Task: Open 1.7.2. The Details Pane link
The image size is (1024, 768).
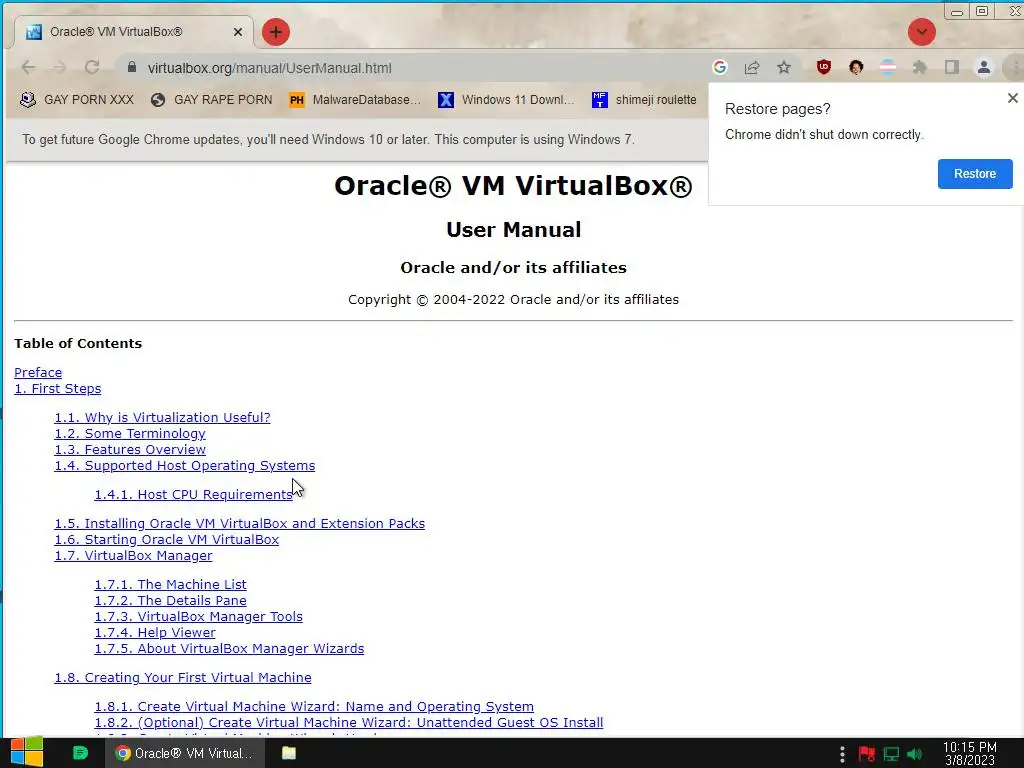Action: pos(170,600)
